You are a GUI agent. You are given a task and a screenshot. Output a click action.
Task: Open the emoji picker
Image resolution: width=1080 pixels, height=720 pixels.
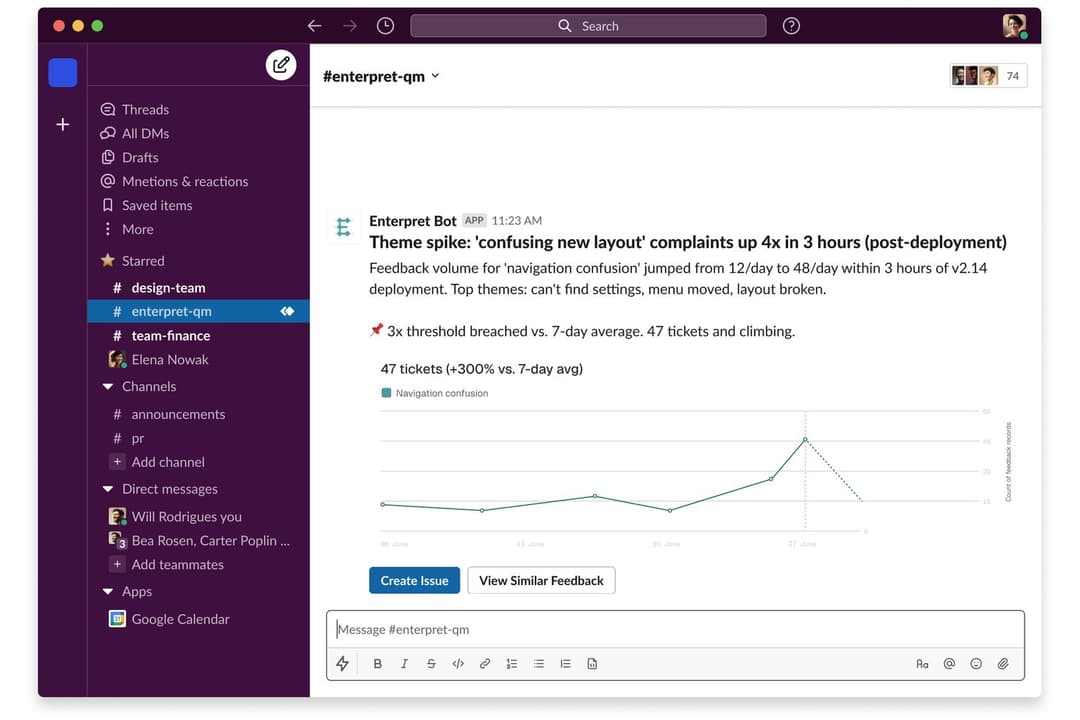point(976,664)
